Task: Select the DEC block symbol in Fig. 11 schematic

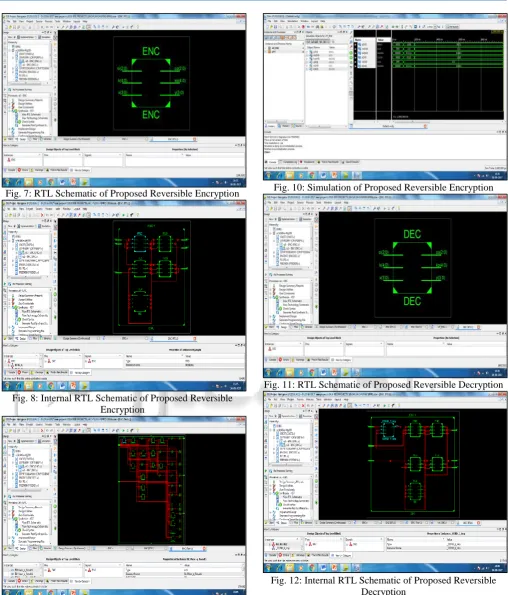Action: tap(412, 268)
